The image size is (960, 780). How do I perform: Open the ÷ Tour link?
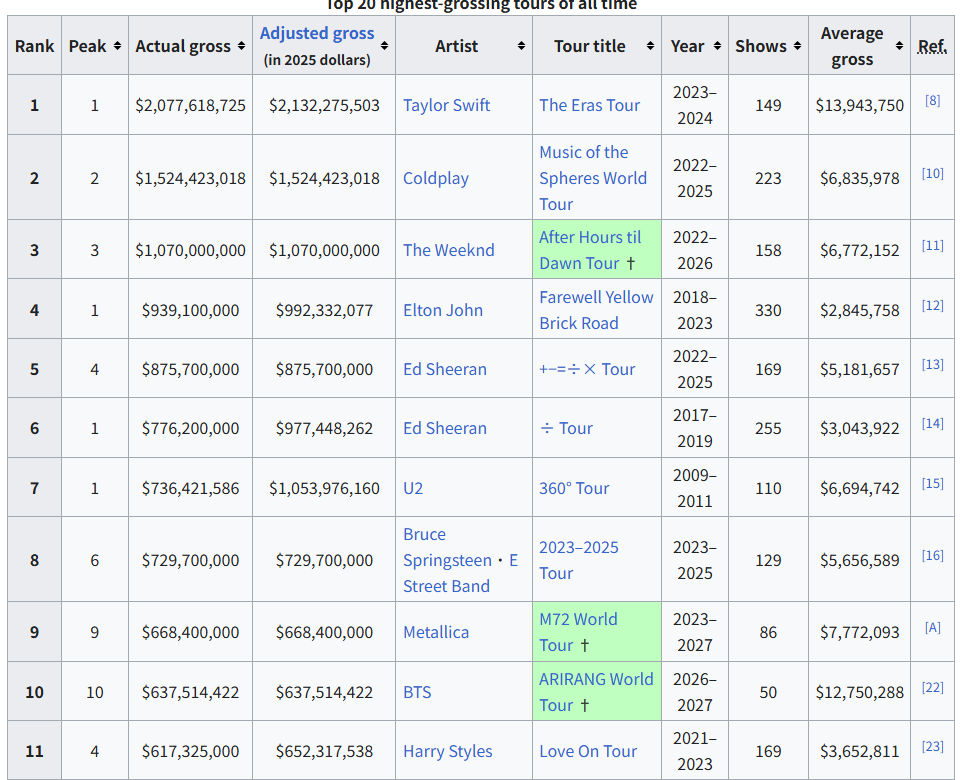coord(566,428)
